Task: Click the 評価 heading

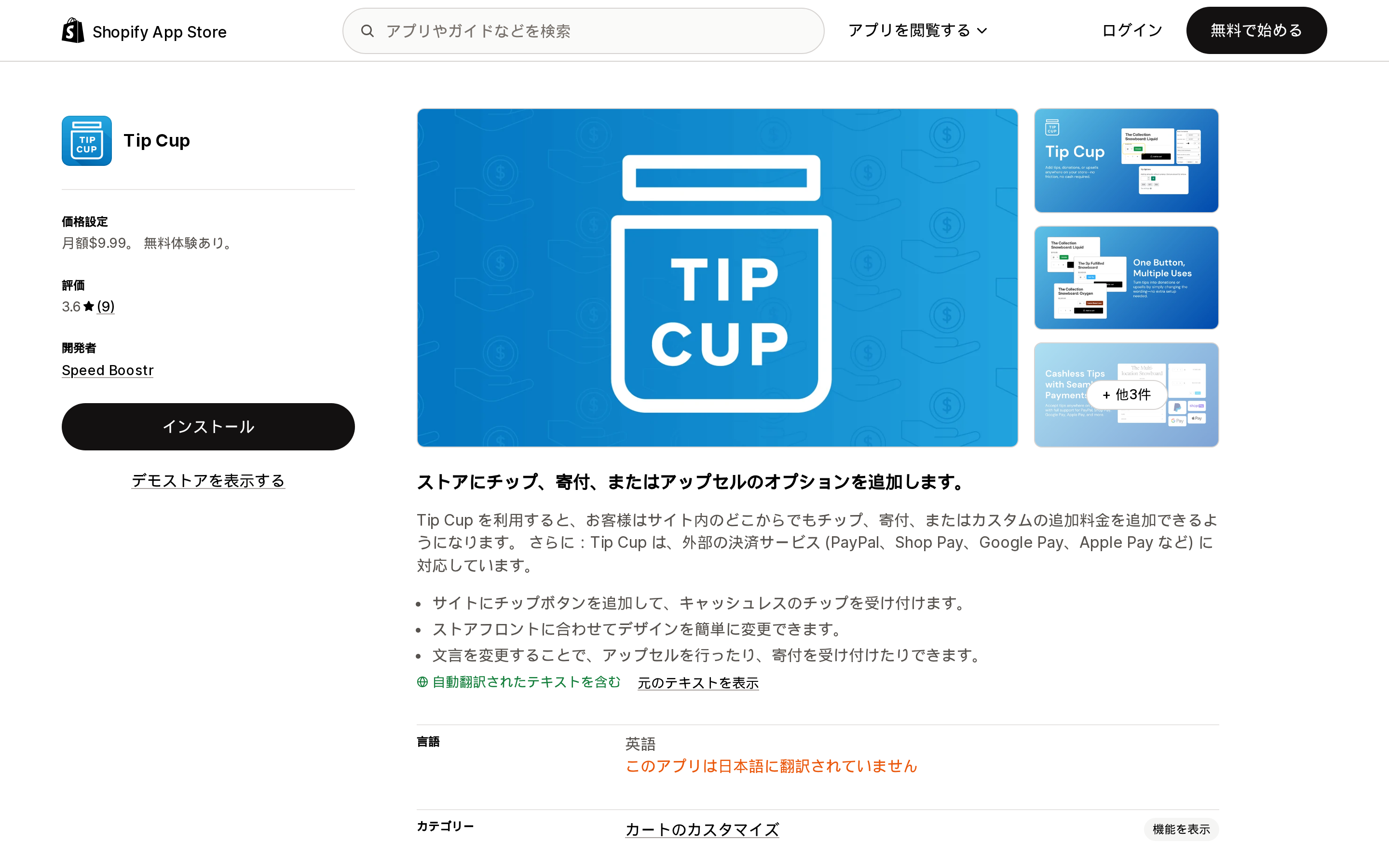Action: coord(73,285)
